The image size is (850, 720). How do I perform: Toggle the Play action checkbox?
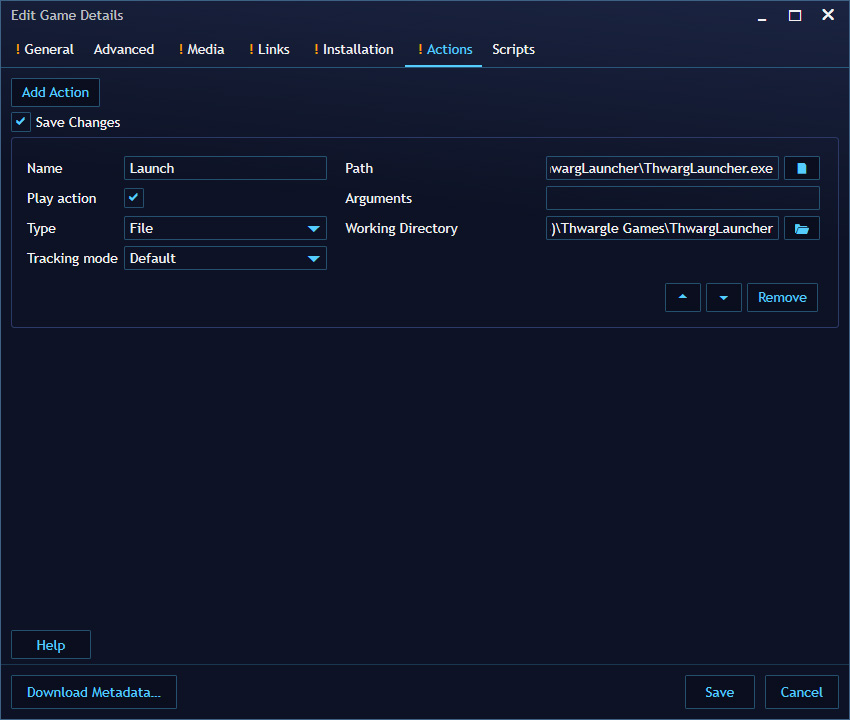click(133, 198)
